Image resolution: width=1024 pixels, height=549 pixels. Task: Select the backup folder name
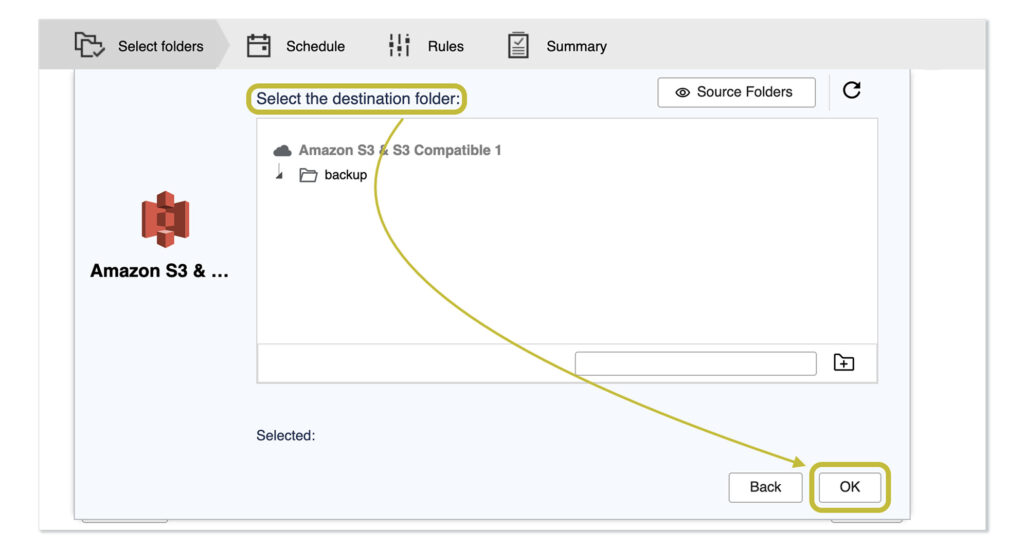coord(346,175)
